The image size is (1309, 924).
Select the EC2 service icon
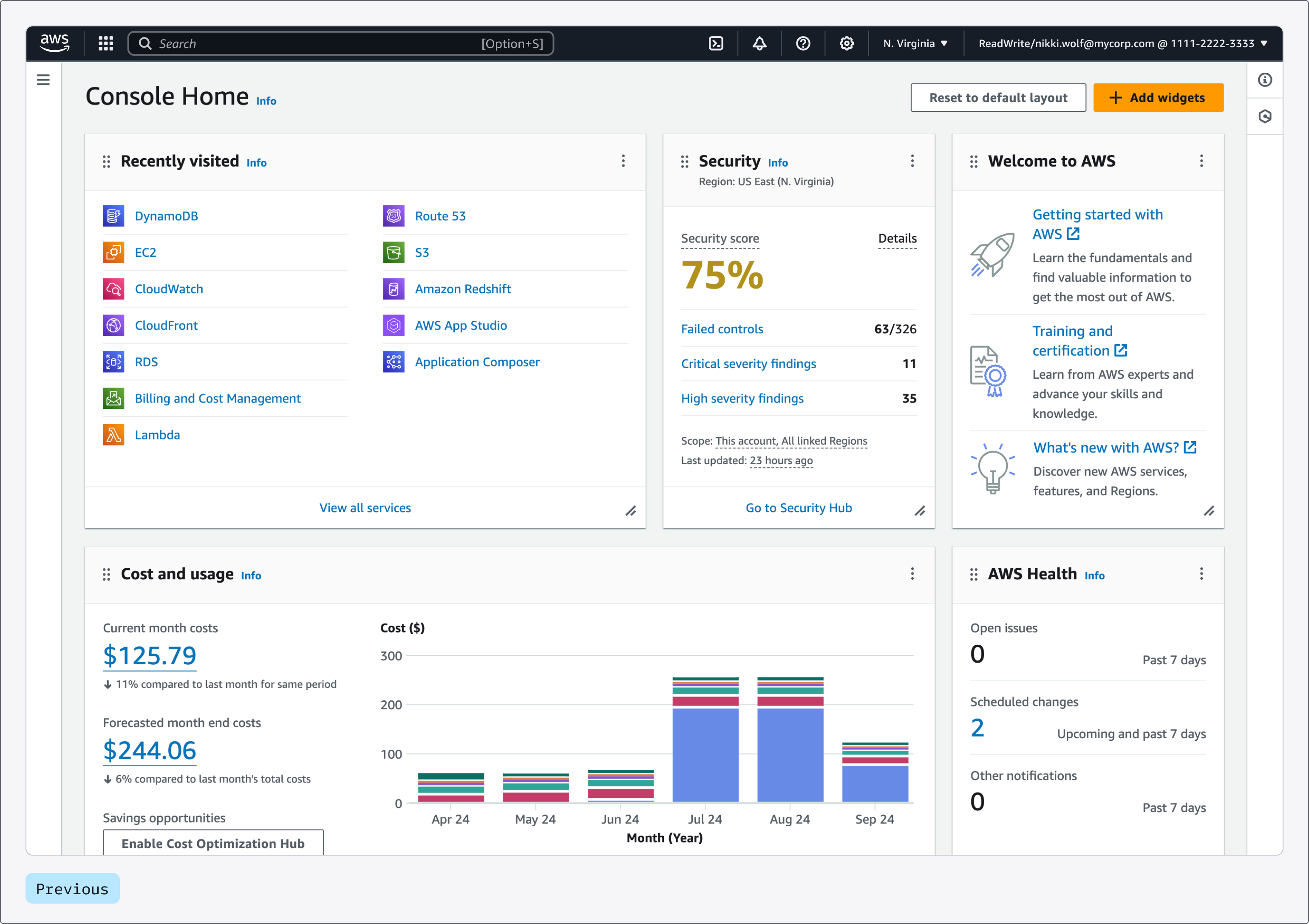click(x=113, y=252)
